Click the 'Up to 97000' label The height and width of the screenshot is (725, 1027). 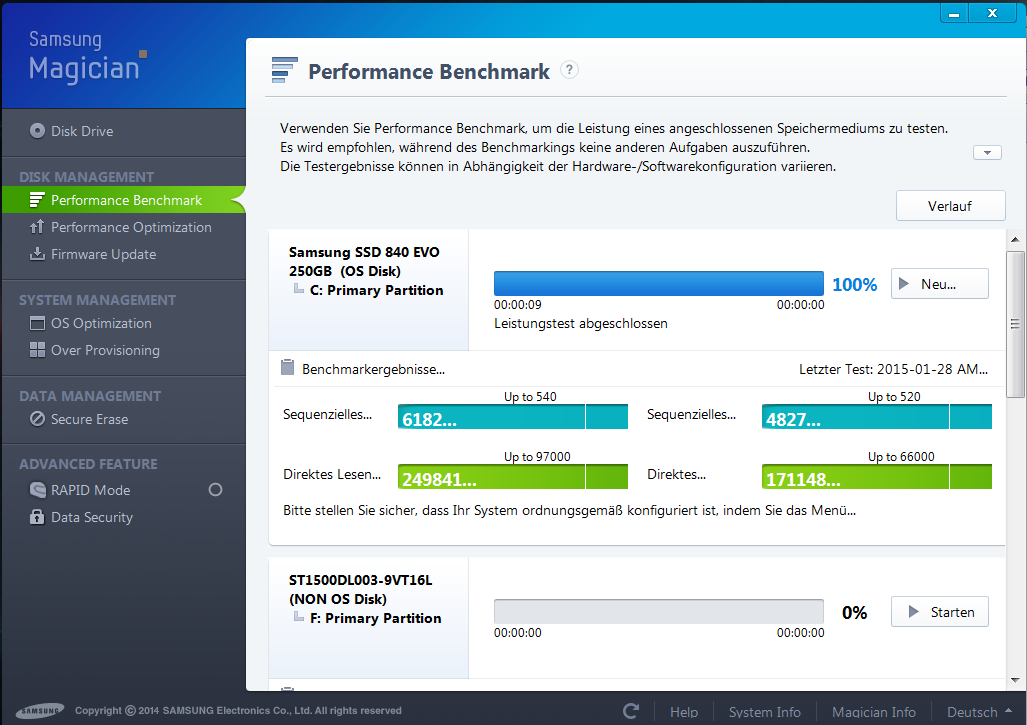coord(537,456)
